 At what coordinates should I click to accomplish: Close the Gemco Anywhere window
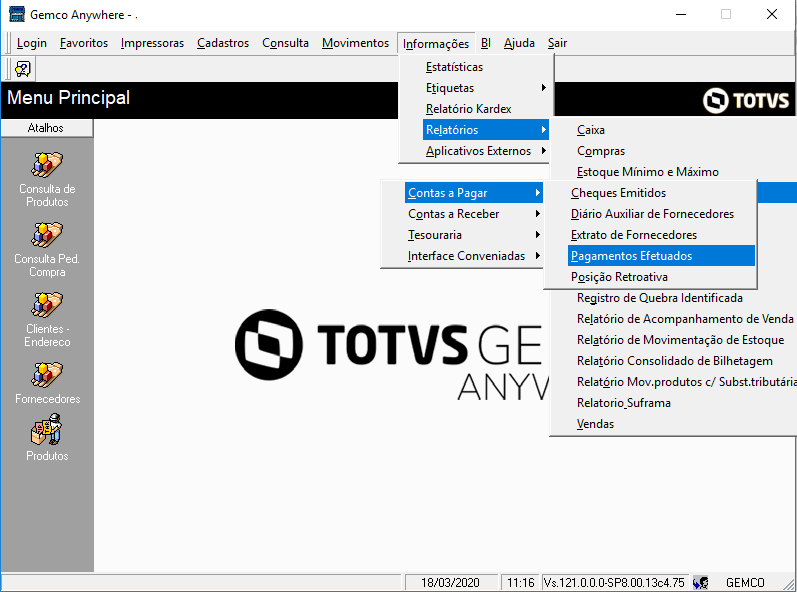click(772, 14)
